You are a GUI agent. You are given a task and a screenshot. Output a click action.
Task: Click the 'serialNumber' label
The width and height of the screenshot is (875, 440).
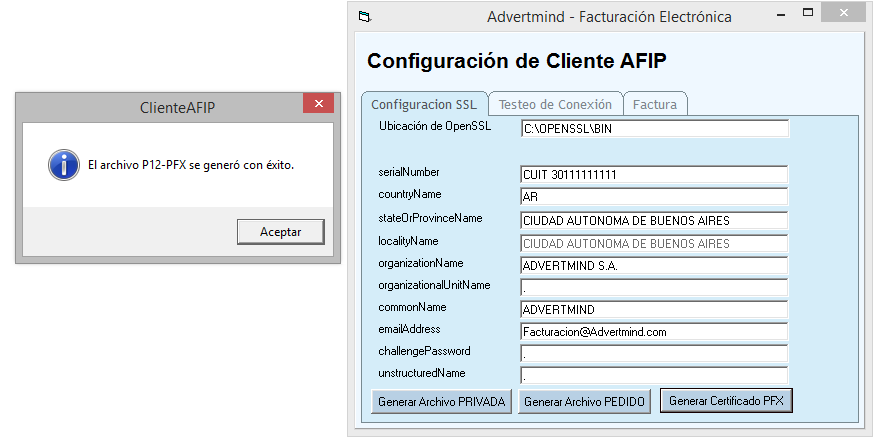click(x=409, y=172)
